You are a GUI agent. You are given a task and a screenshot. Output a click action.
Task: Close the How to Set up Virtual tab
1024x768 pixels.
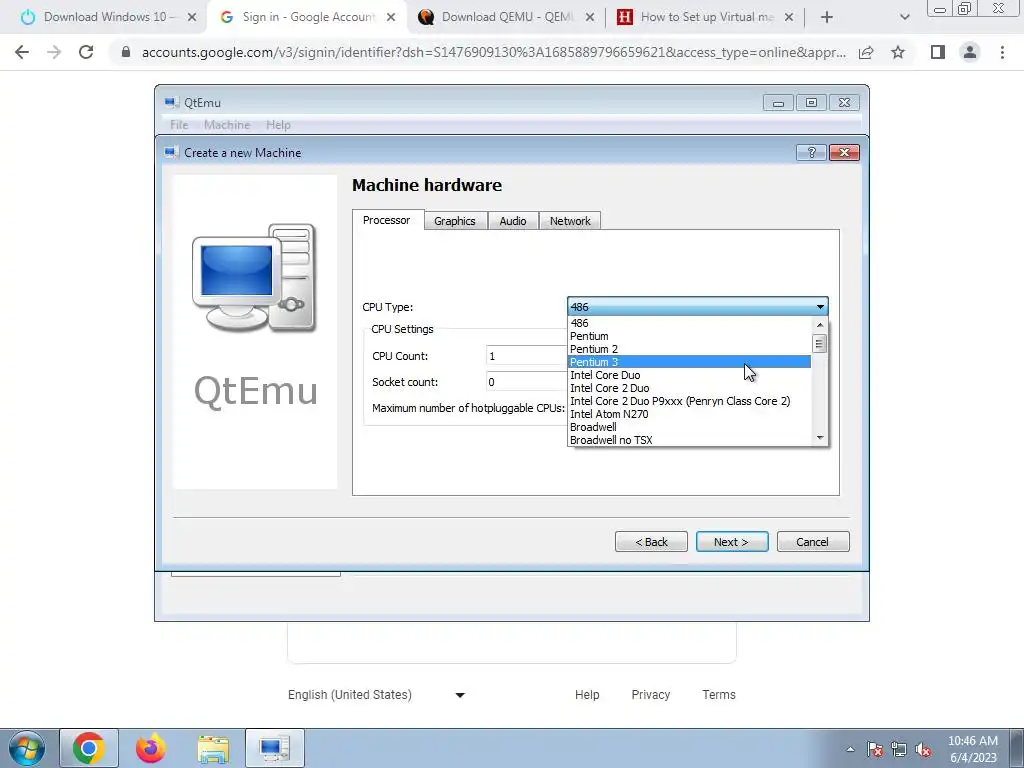point(789,17)
